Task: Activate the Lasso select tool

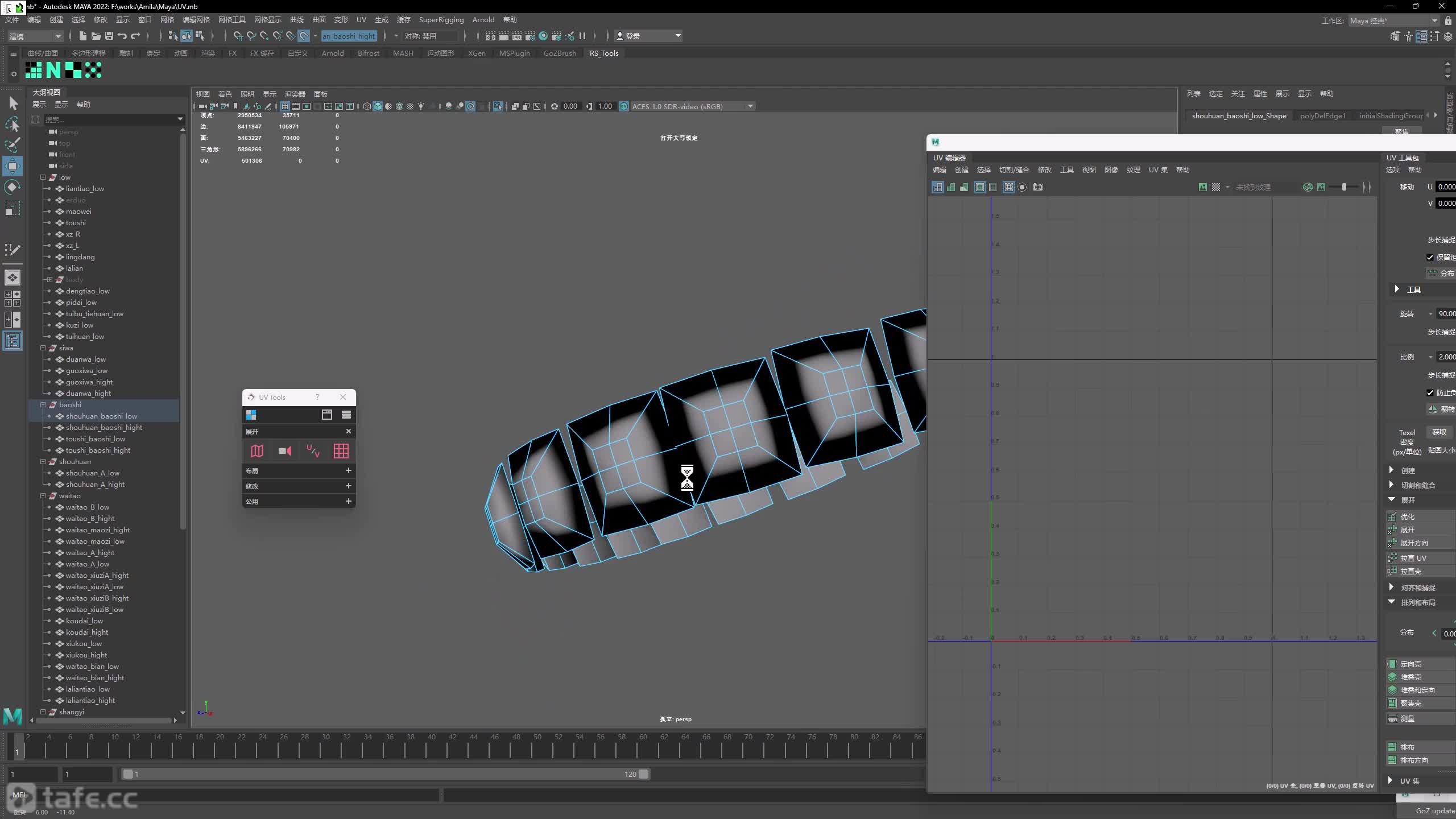Action: [13, 124]
